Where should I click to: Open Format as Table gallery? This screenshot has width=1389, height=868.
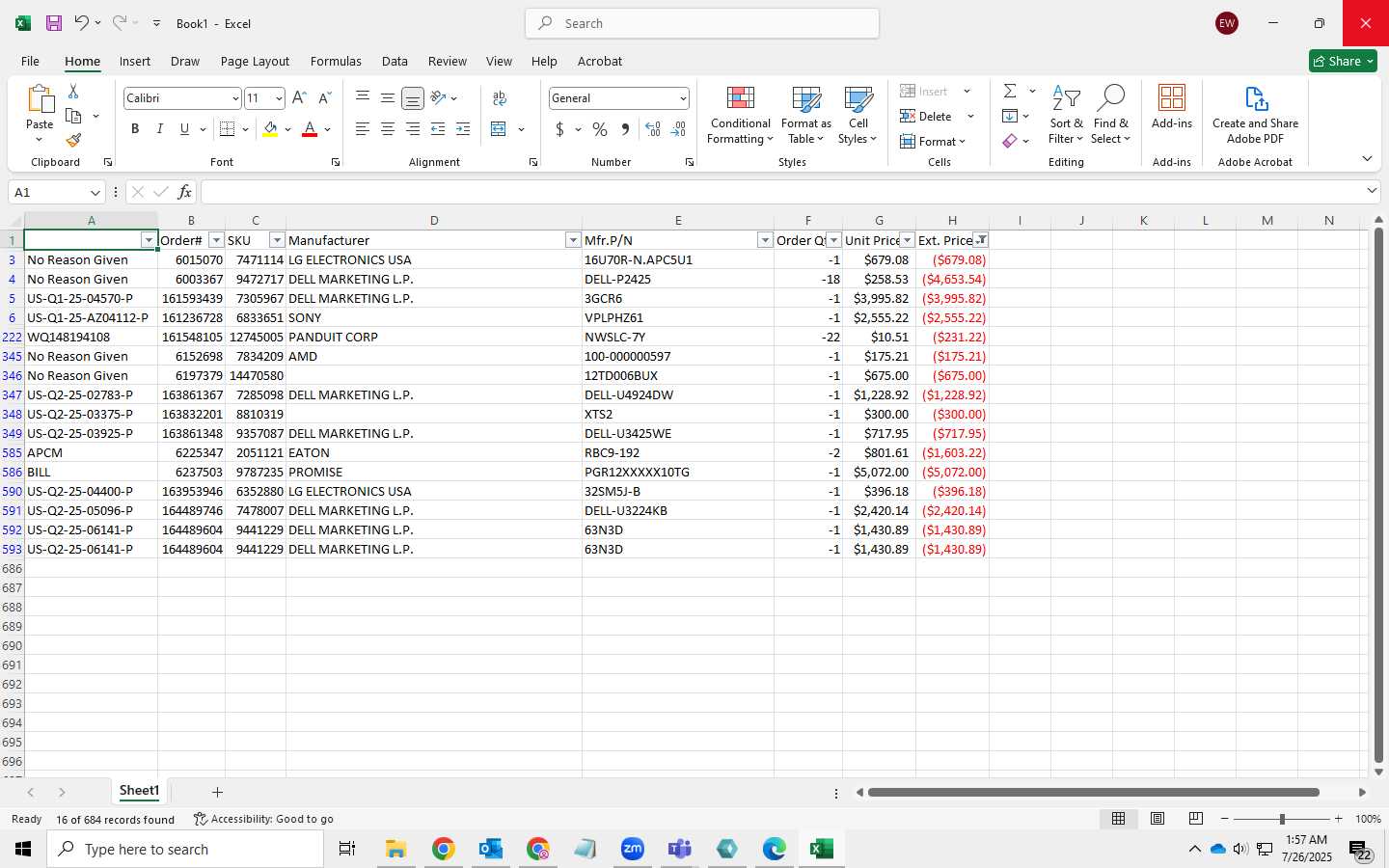tap(805, 116)
